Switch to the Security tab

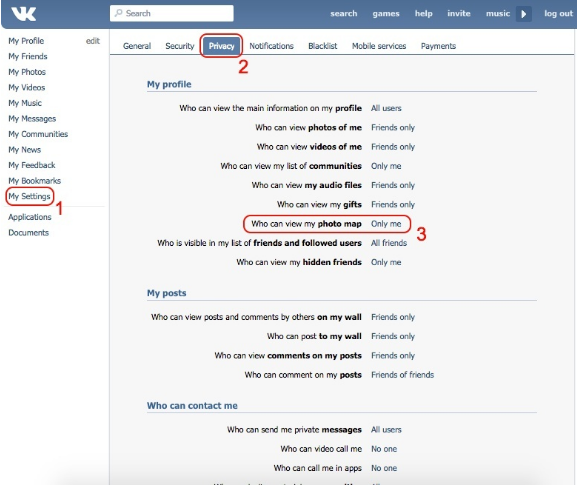[x=180, y=46]
